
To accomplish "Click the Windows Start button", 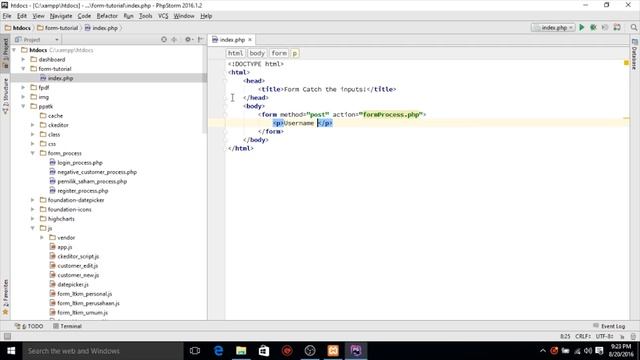I will (11, 351).
